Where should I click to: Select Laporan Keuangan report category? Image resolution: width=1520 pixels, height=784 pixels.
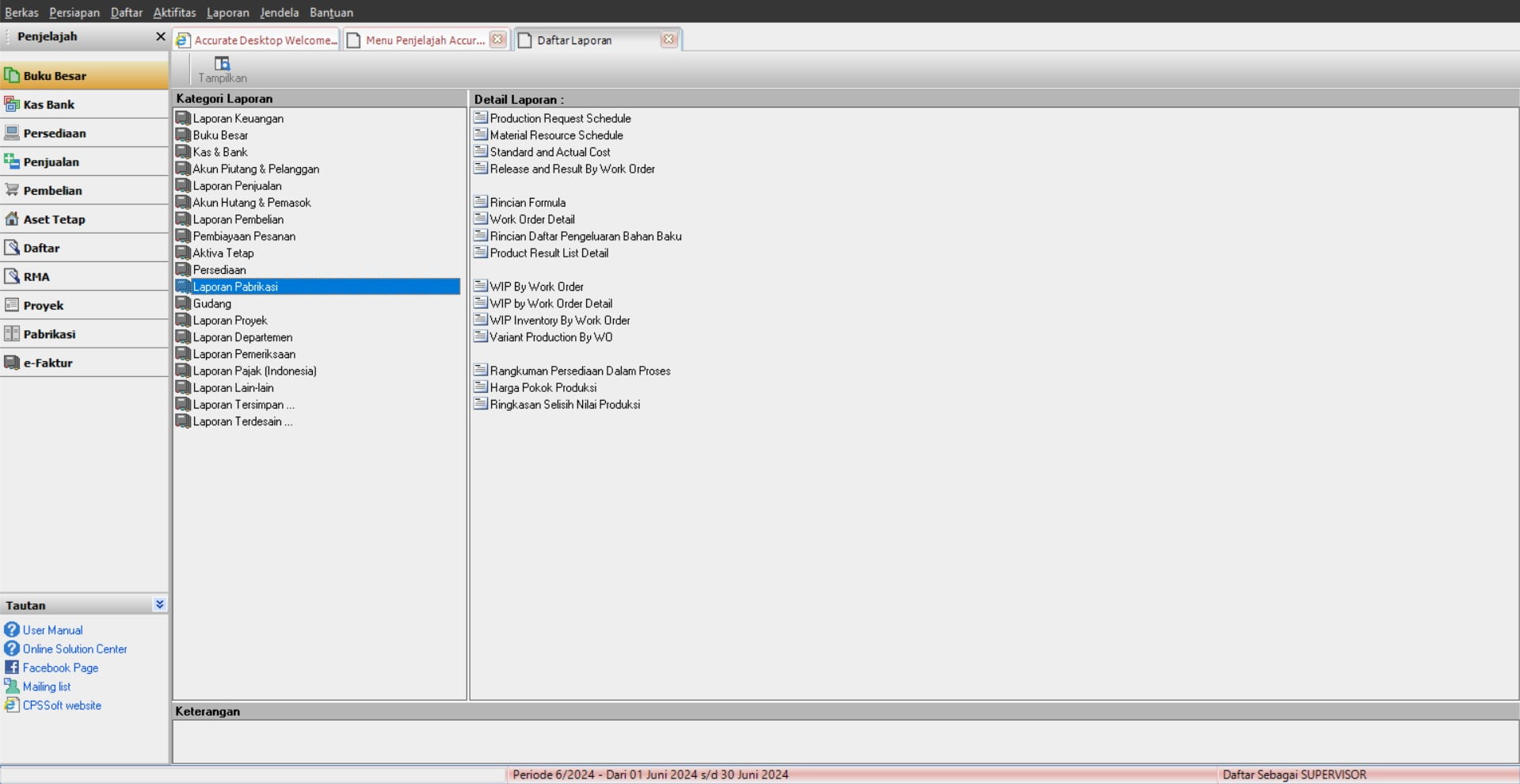(x=238, y=119)
